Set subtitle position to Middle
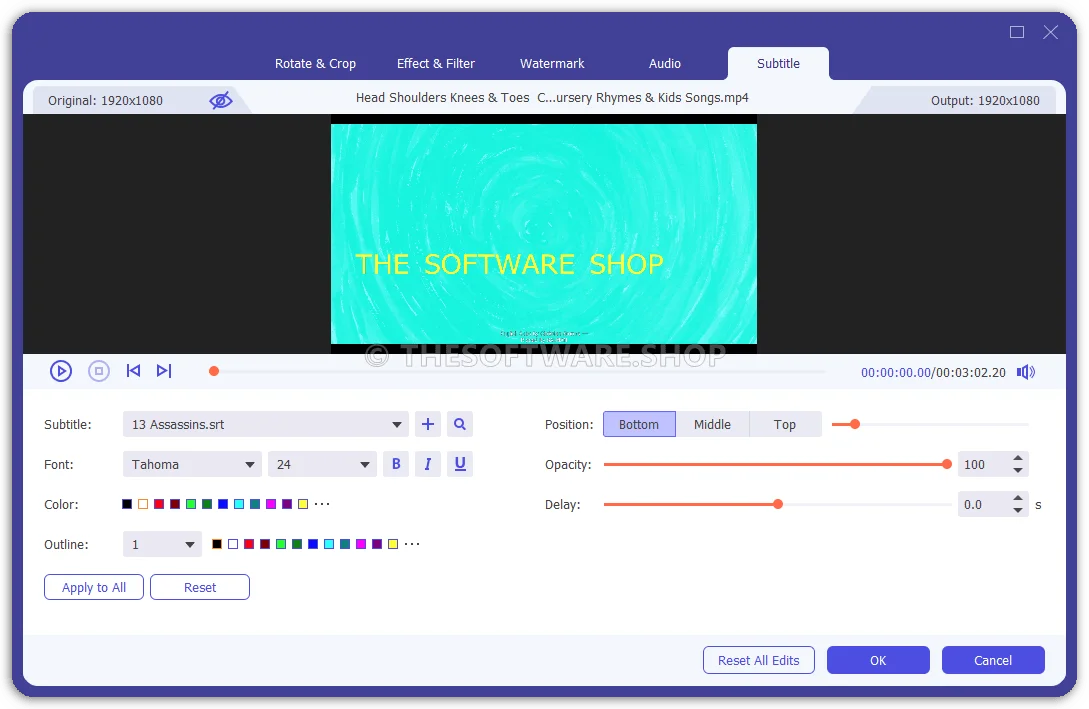 coord(713,424)
